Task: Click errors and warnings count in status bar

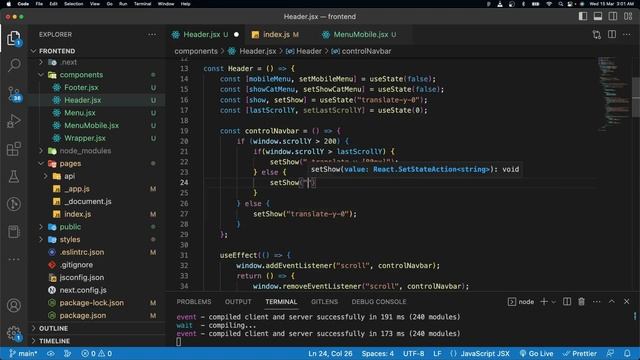Action: point(96,353)
